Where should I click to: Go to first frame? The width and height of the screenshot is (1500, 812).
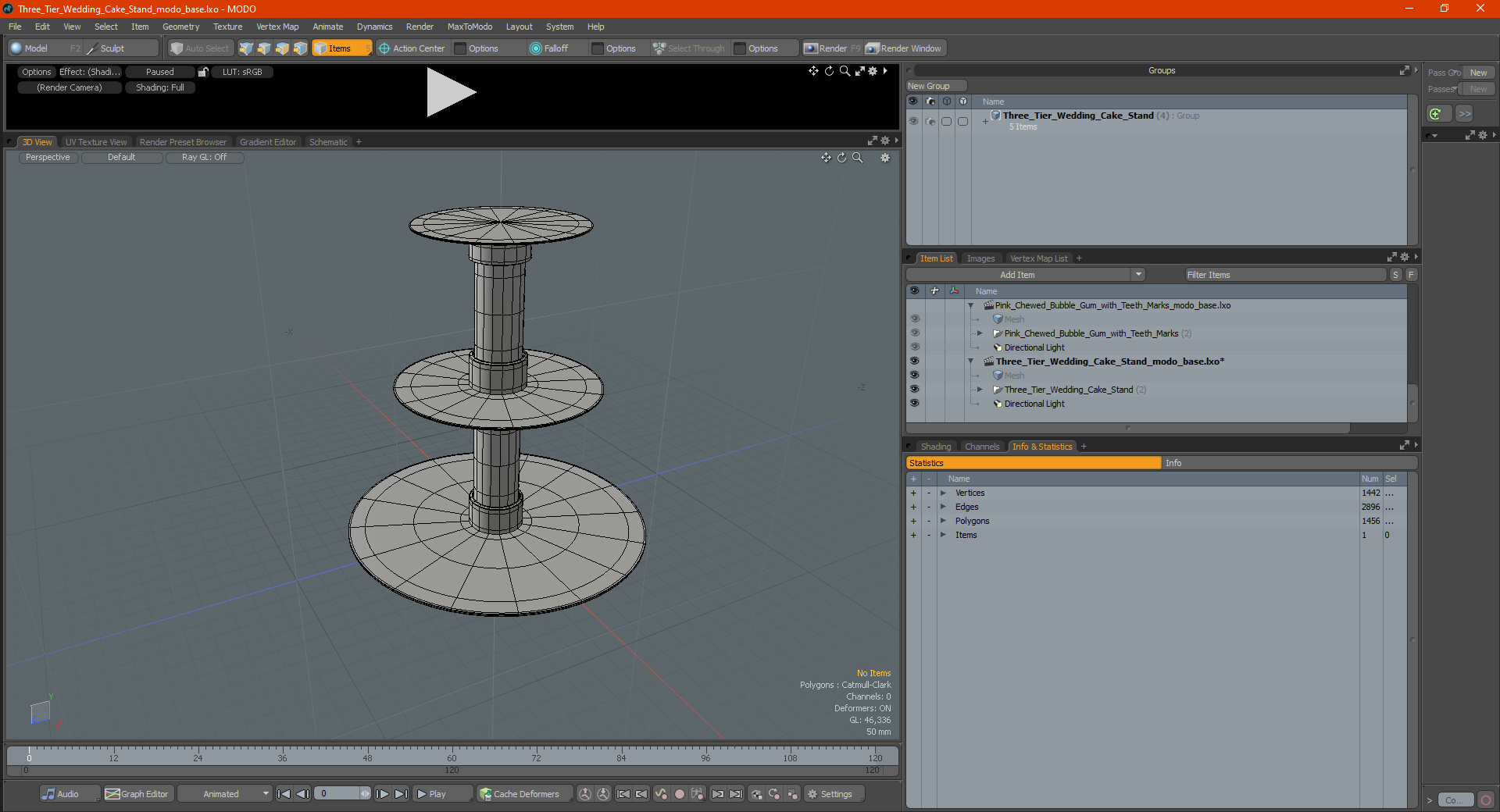[x=284, y=794]
